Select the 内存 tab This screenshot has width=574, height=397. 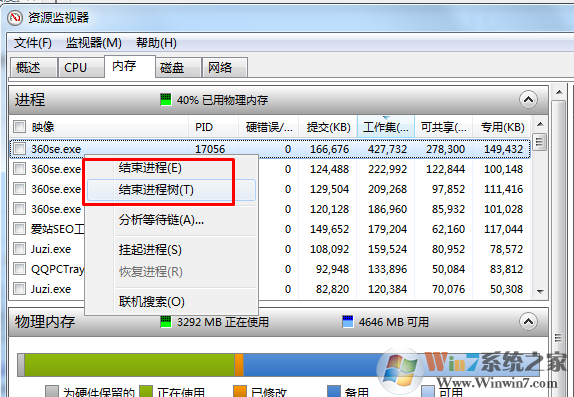point(130,66)
